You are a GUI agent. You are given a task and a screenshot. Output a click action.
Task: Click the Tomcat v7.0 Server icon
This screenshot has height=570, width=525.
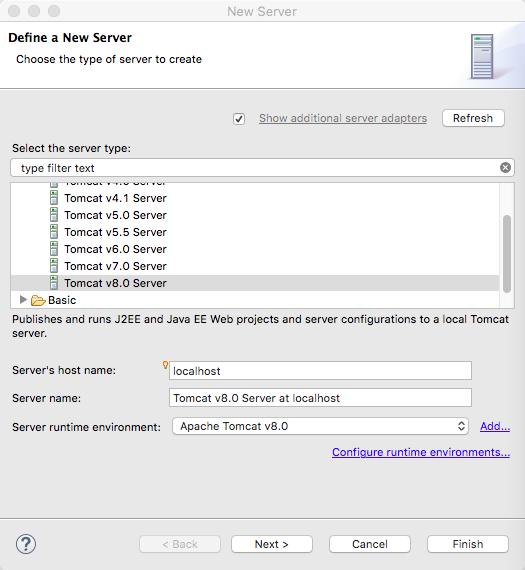tap(54, 266)
